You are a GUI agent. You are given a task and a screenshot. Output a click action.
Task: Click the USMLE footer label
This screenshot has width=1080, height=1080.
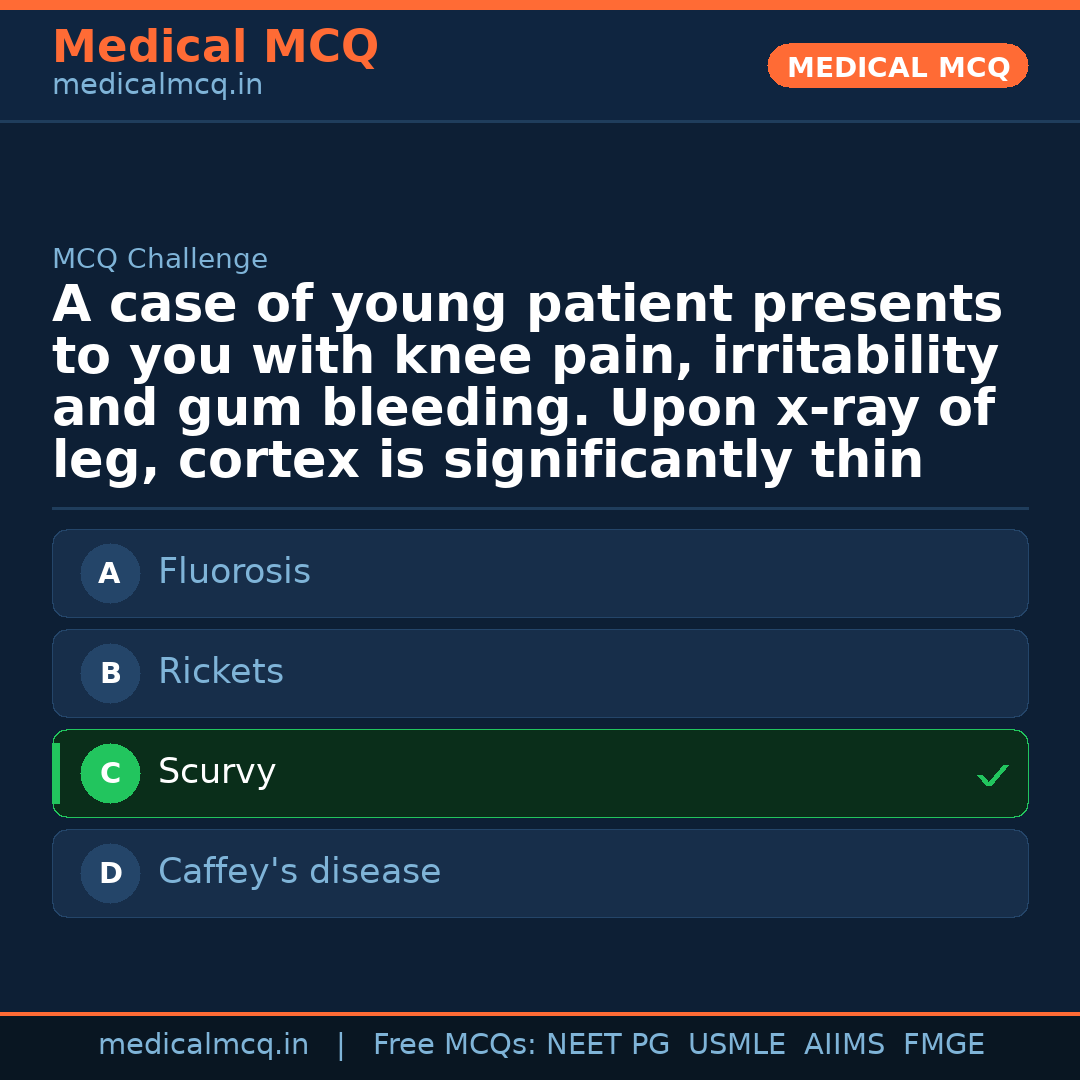tap(736, 1045)
